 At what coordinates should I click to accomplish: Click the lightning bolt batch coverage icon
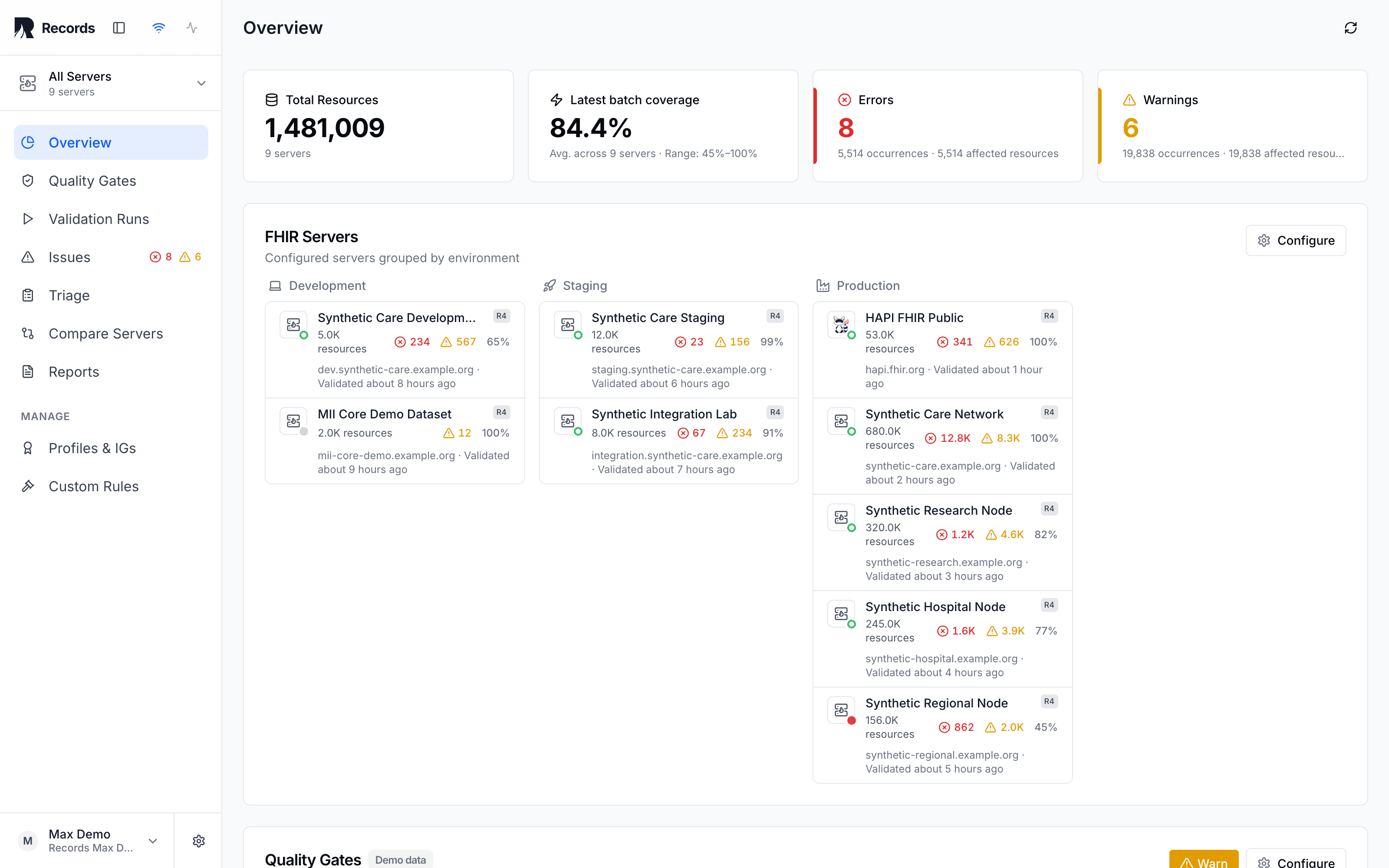point(556,100)
